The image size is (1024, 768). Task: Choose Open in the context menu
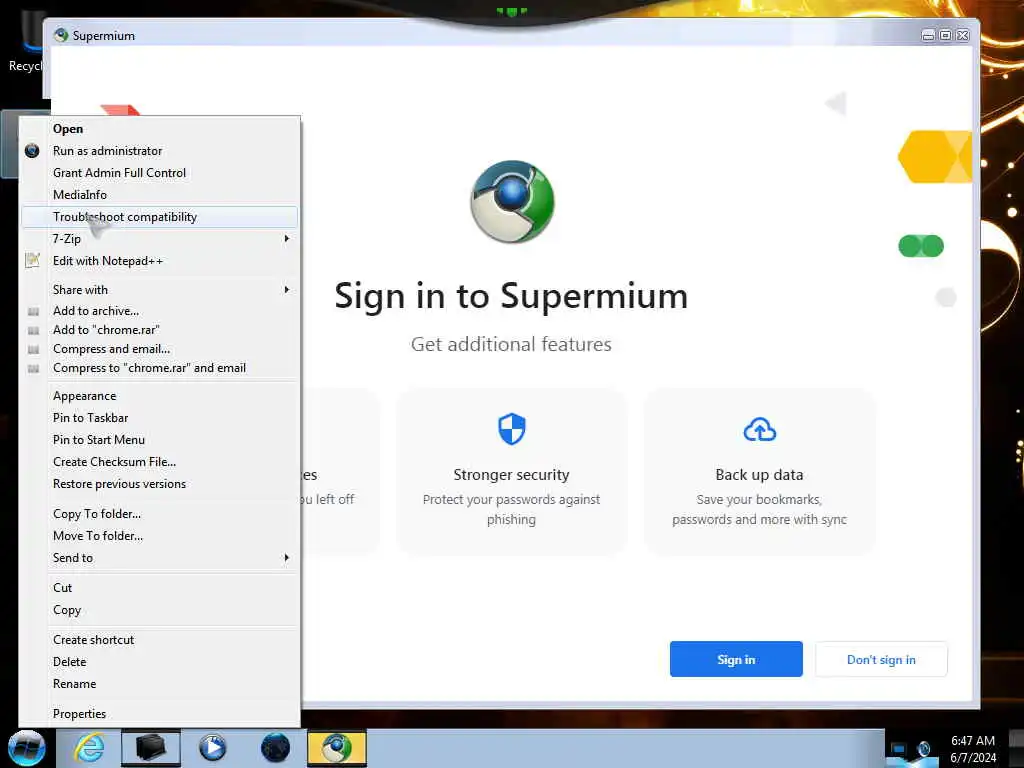click(x=159, y=129)
